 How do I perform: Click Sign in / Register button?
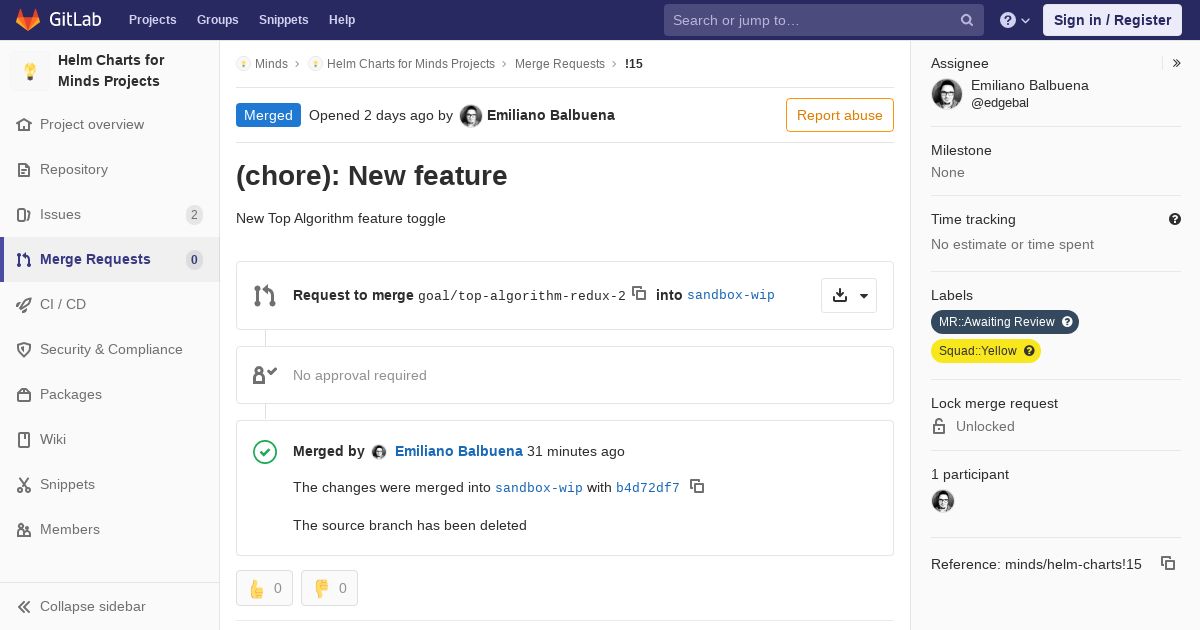point(1112,20)
